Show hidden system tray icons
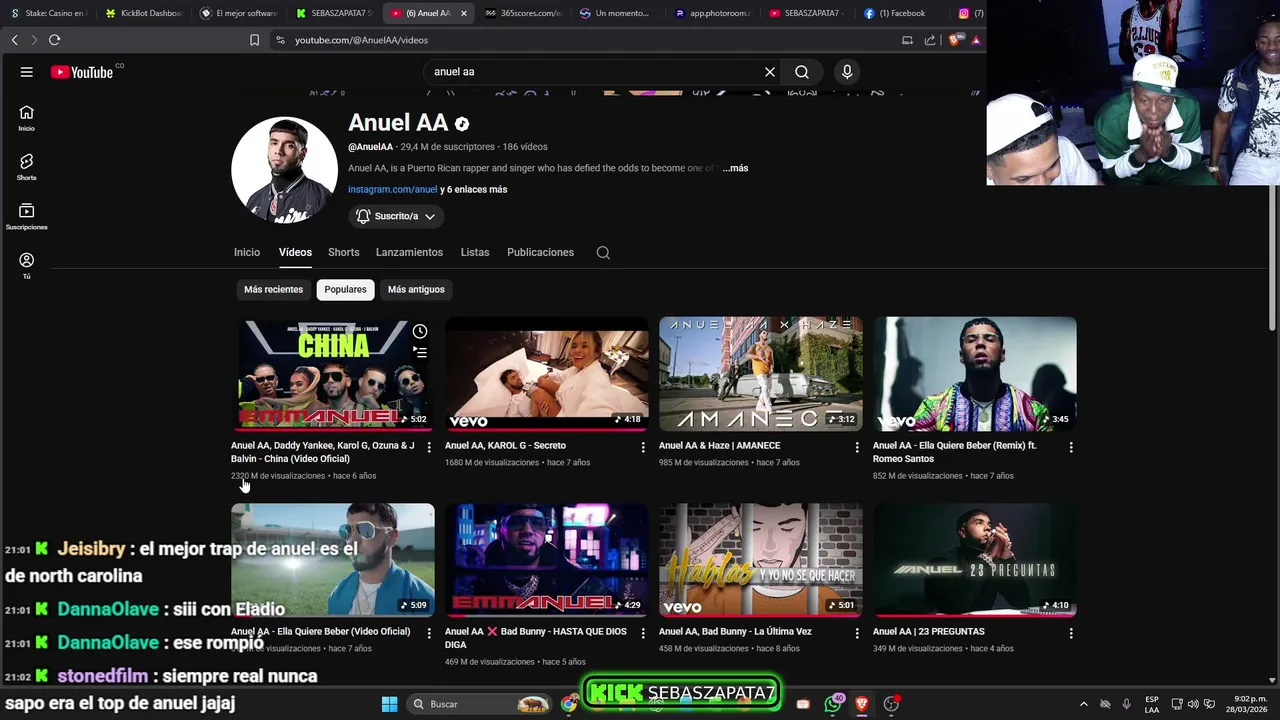 1083,704
